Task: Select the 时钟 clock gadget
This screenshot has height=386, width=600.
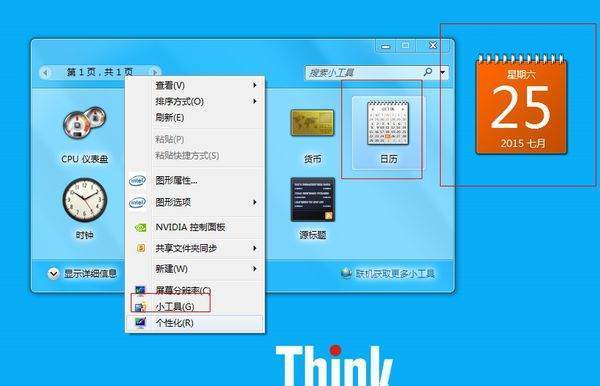Action: click(85, 208)
